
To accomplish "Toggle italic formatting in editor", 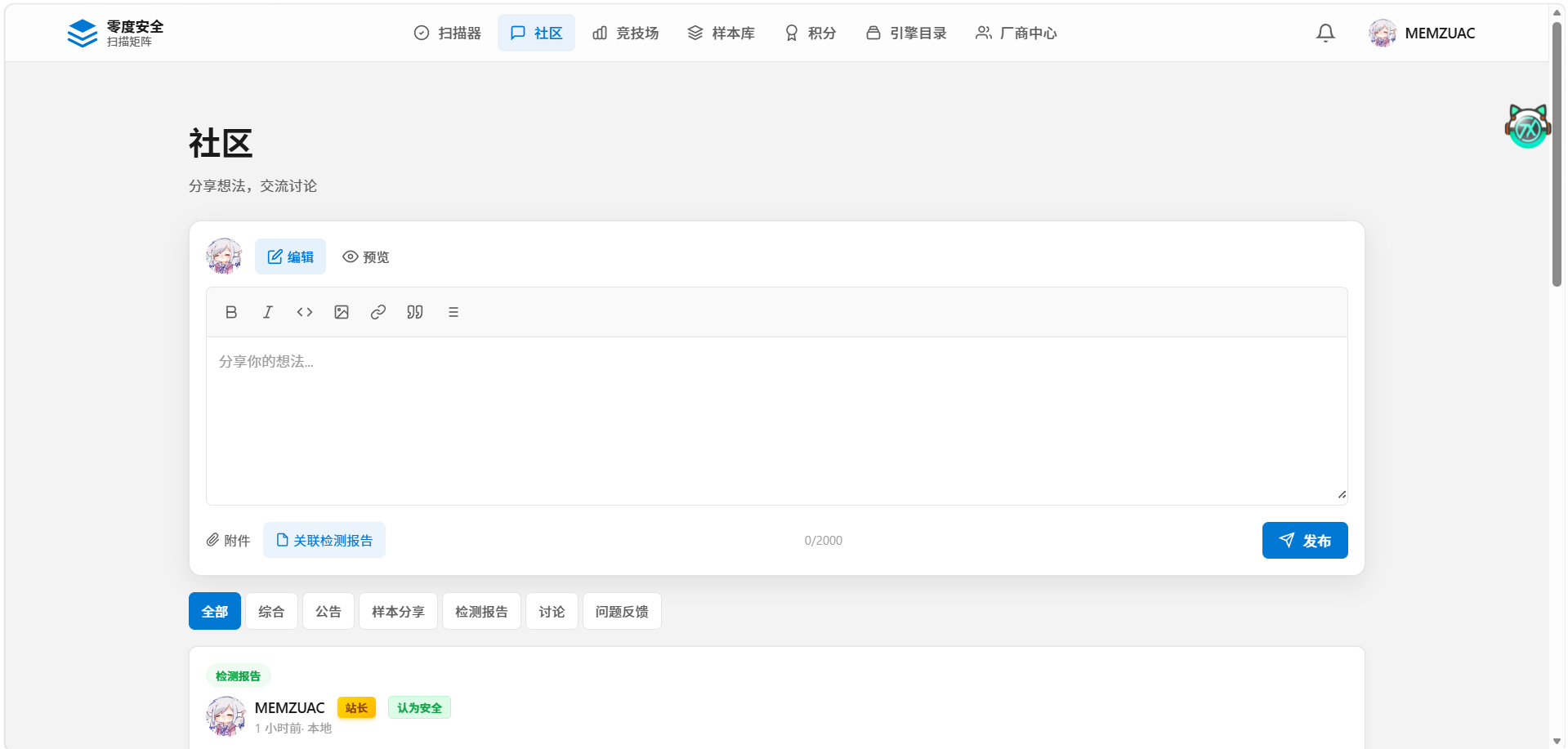I will pyautogui.click(x=268, y=312).
